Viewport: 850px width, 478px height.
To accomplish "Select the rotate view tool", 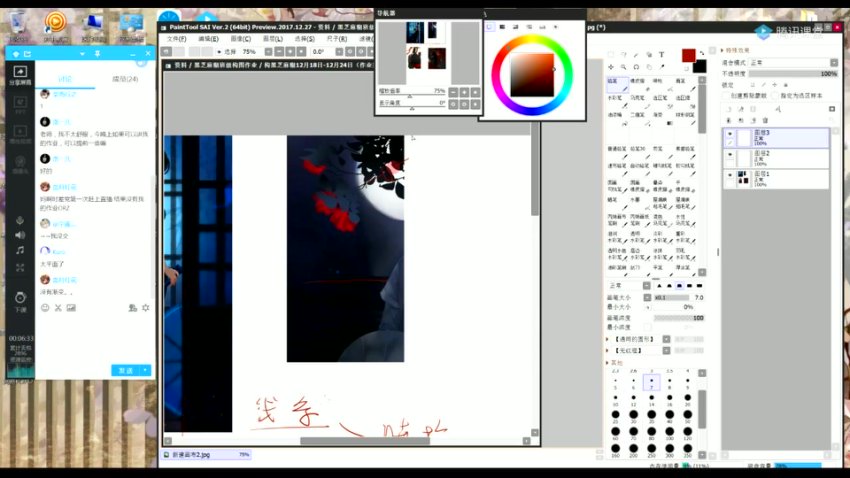I will pos(636,67).
